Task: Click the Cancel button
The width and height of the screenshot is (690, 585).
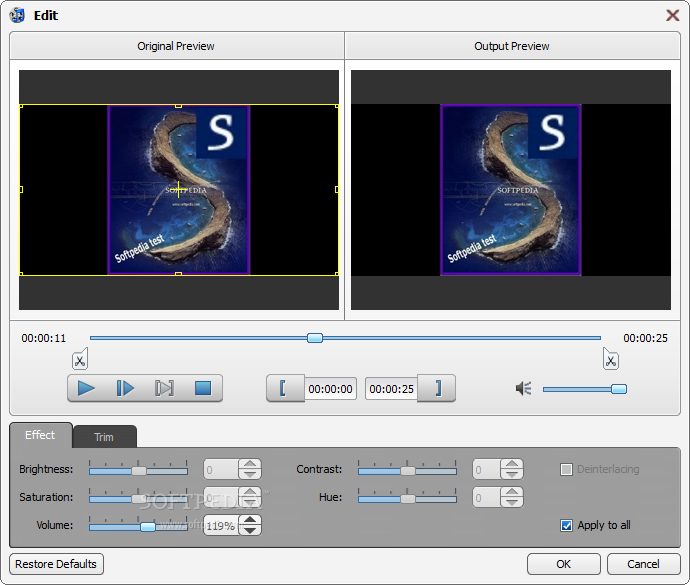Action: [643, 564]
